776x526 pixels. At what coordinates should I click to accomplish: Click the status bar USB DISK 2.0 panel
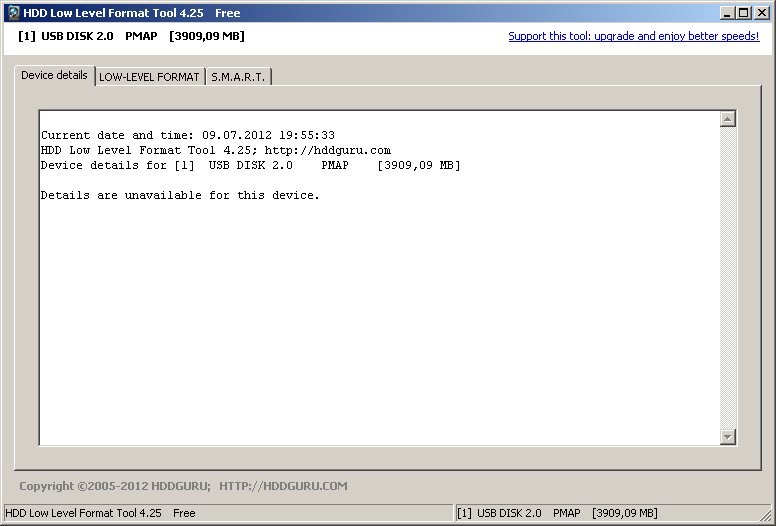pyautogui.click(x=557, y=513)
